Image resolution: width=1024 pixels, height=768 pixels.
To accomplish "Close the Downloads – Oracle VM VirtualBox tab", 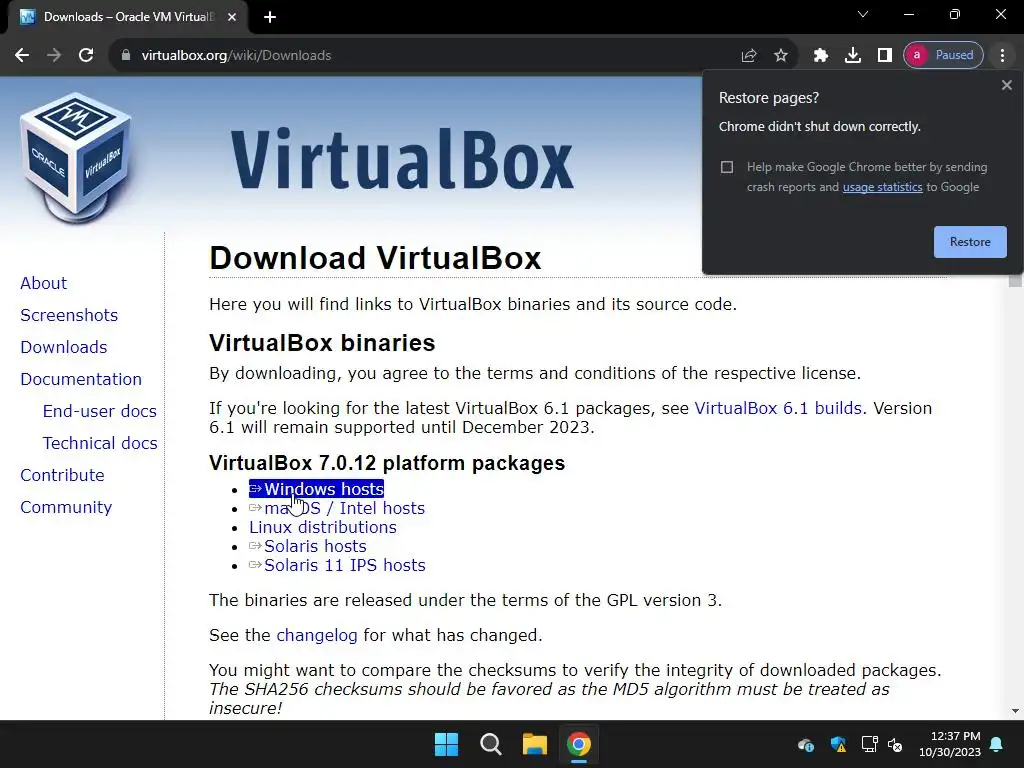I will pyautogui.click(x=232, y=17).
